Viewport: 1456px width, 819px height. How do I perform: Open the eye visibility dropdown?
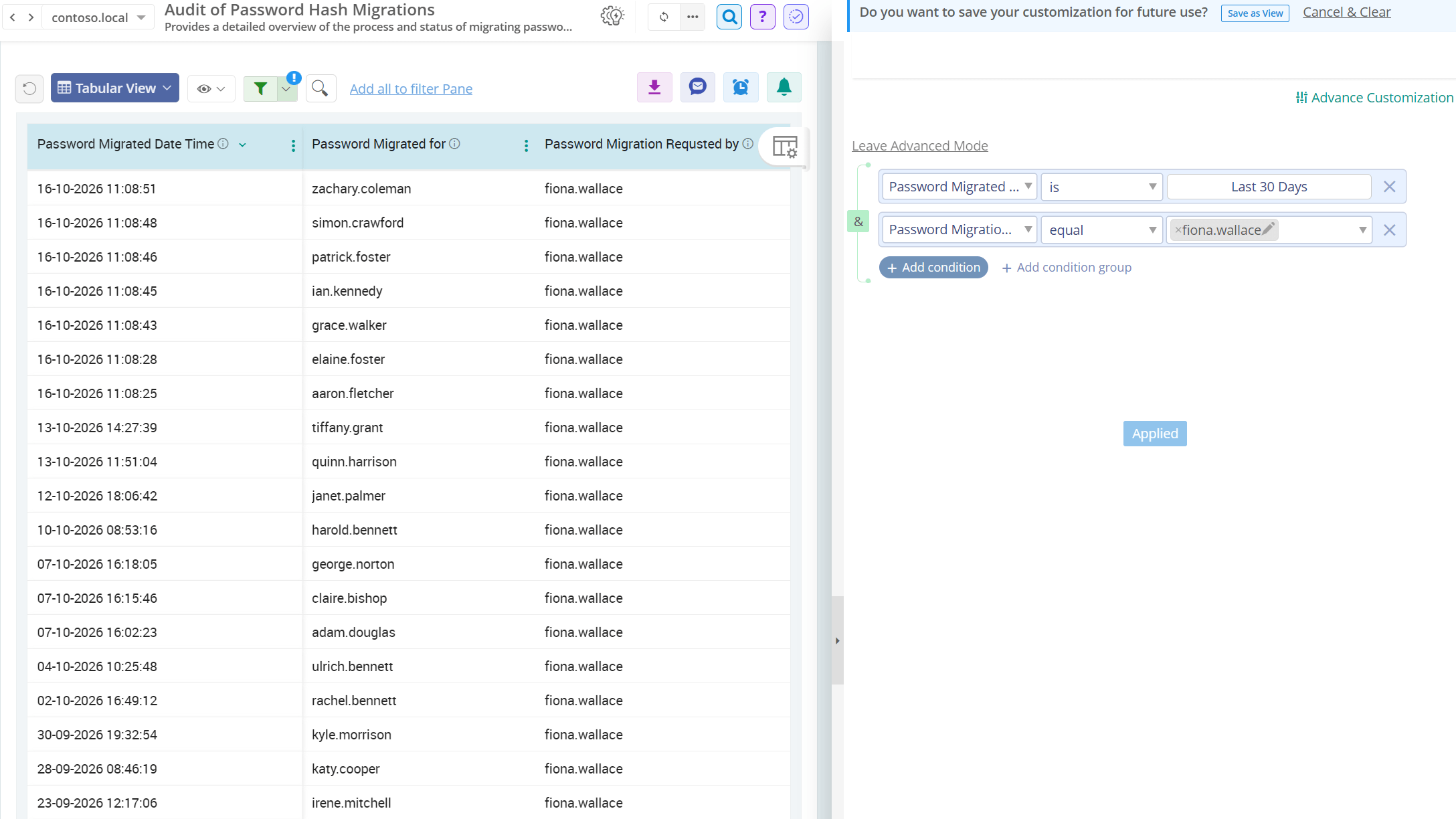[x=211, y=88]
